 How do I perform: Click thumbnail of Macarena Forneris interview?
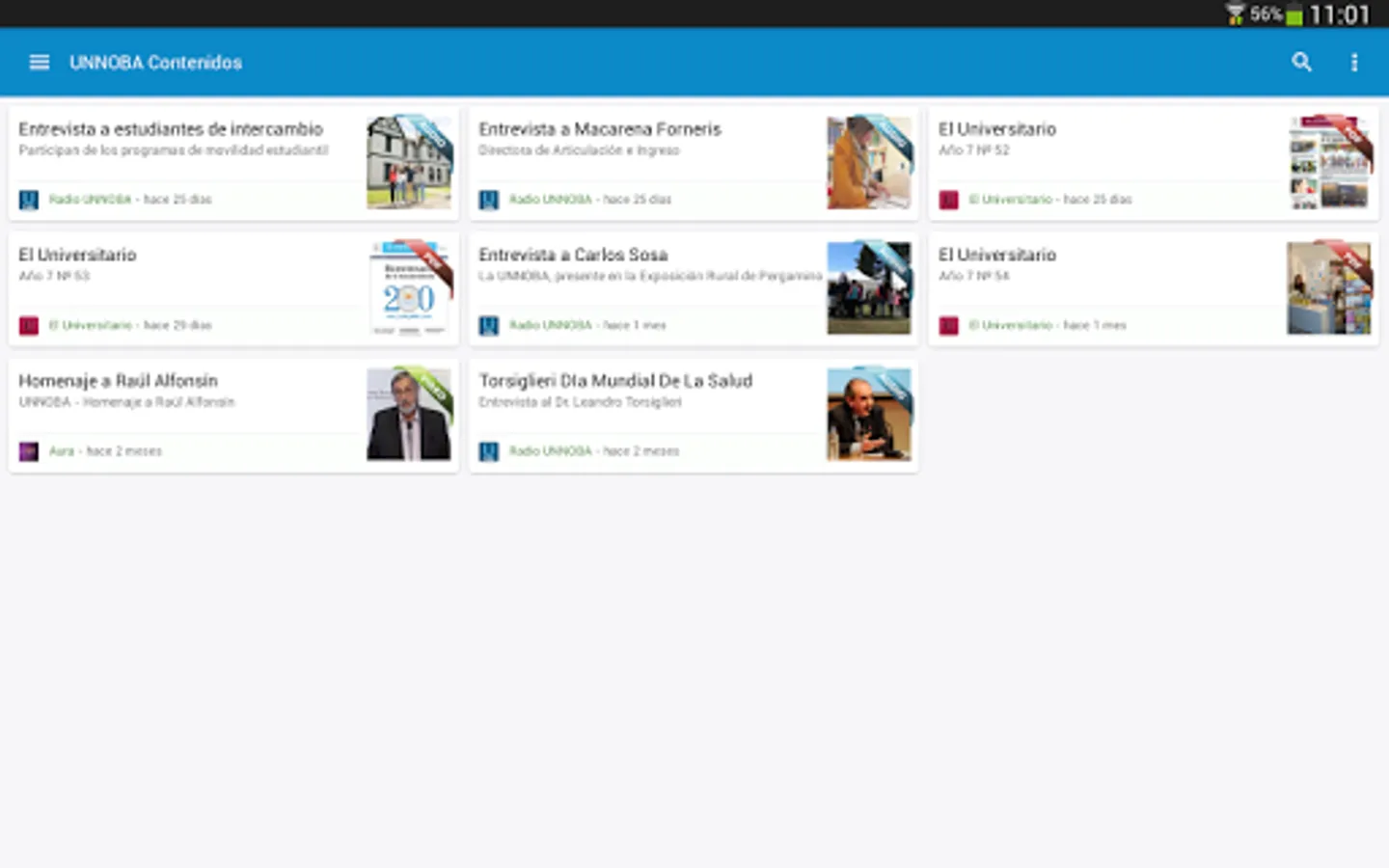[x=869, y=163]
